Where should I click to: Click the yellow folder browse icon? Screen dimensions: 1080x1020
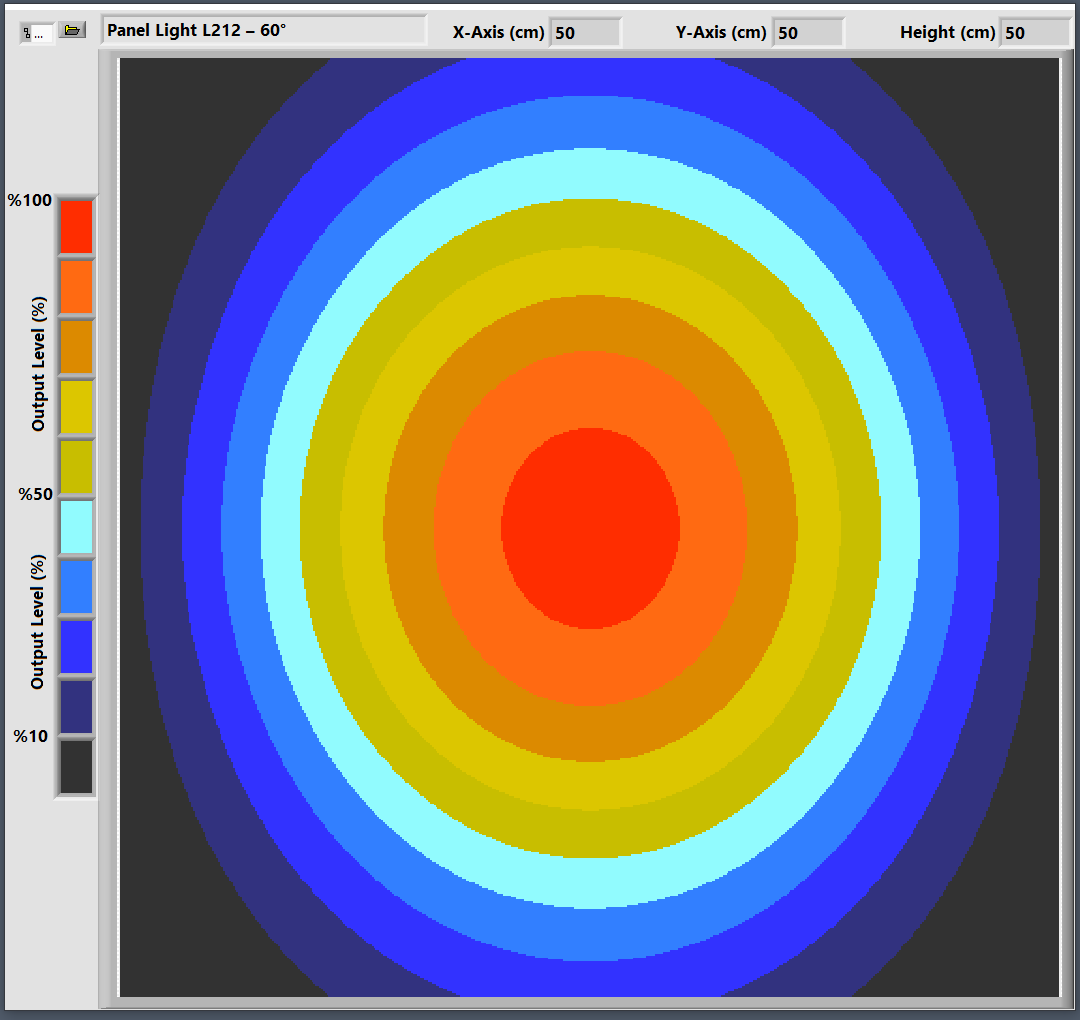point(71,31)
